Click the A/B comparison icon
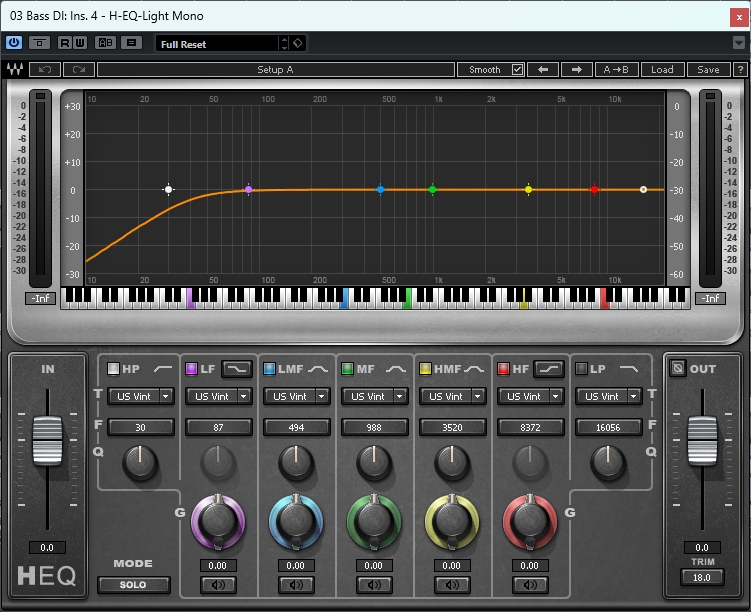 tap(105, 43)
